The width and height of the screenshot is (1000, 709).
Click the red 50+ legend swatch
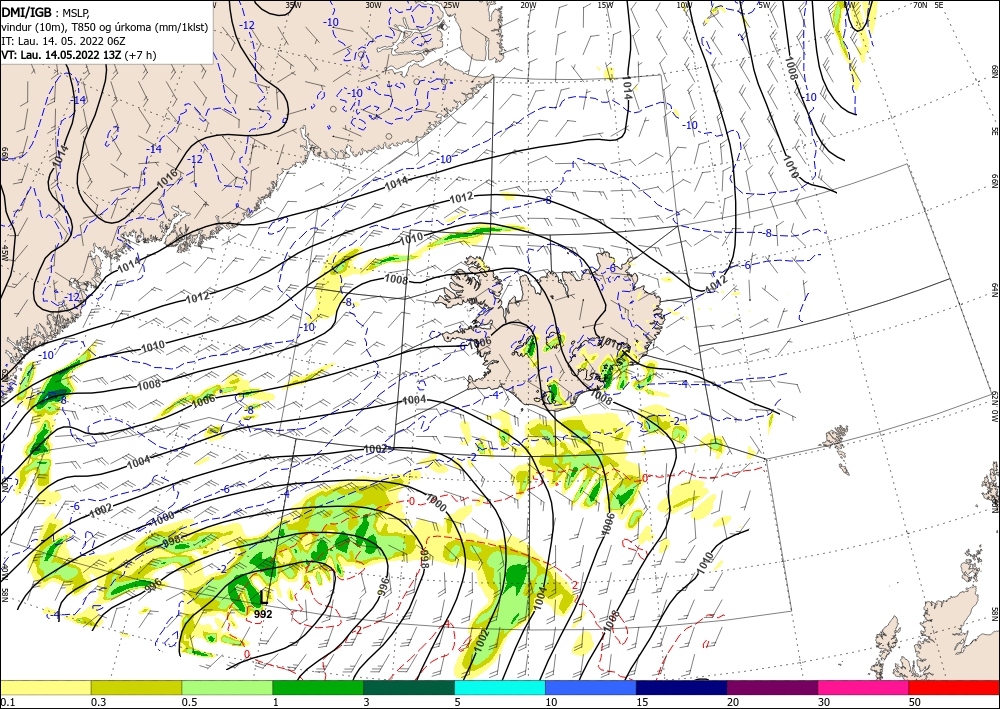click(954, 688)
